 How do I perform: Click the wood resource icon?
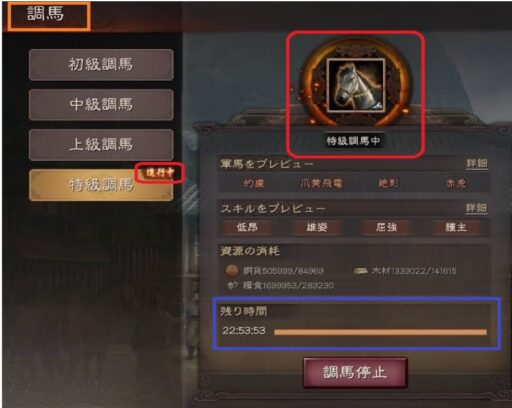coord(361,271)
